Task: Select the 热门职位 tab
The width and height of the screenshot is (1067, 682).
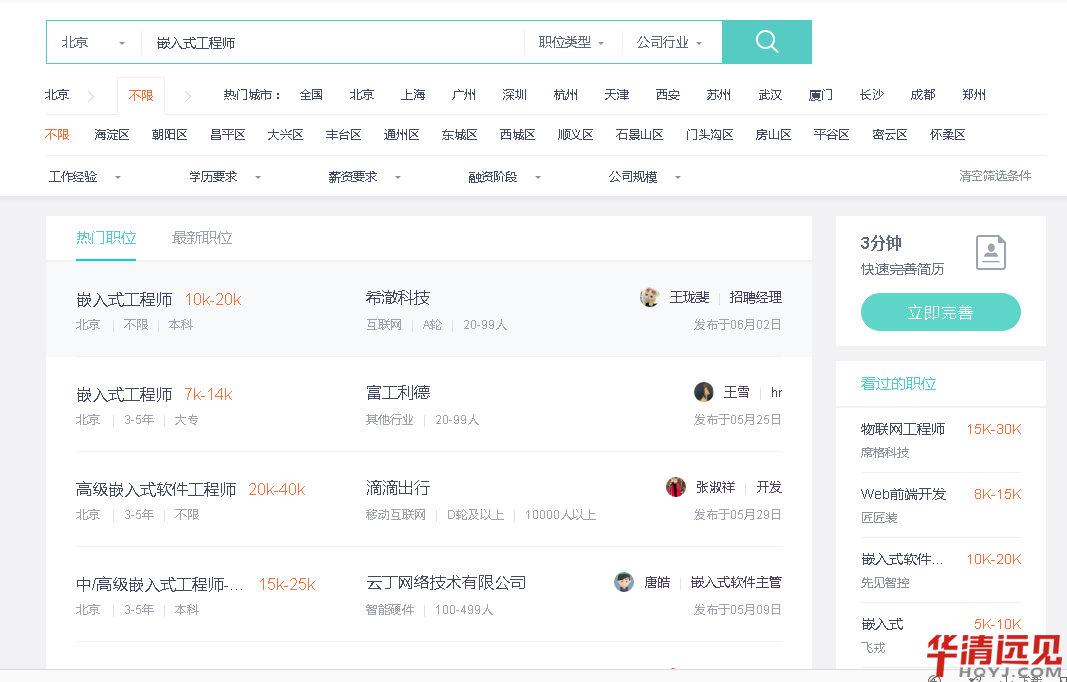Action: click(106, 238)
